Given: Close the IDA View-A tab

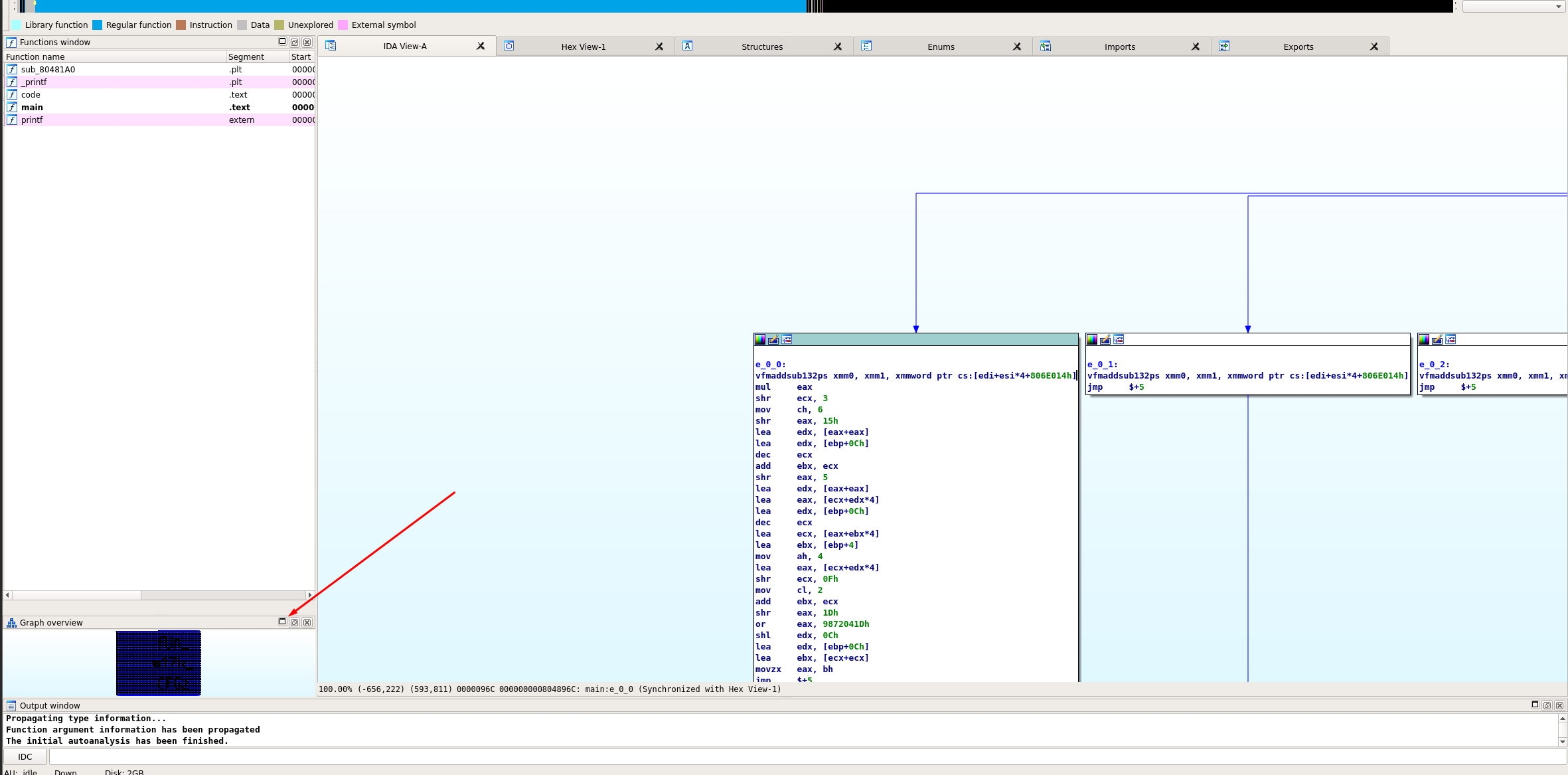Looking at the screenshot, I should (481, 46).
